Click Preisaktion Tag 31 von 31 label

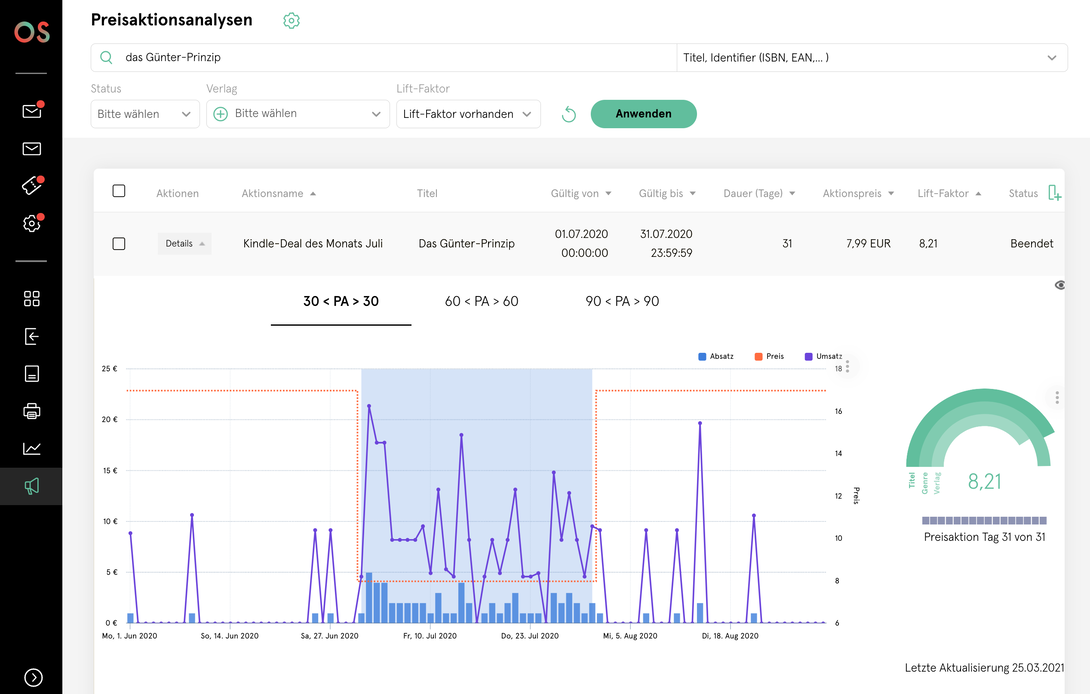coord(984,537)
